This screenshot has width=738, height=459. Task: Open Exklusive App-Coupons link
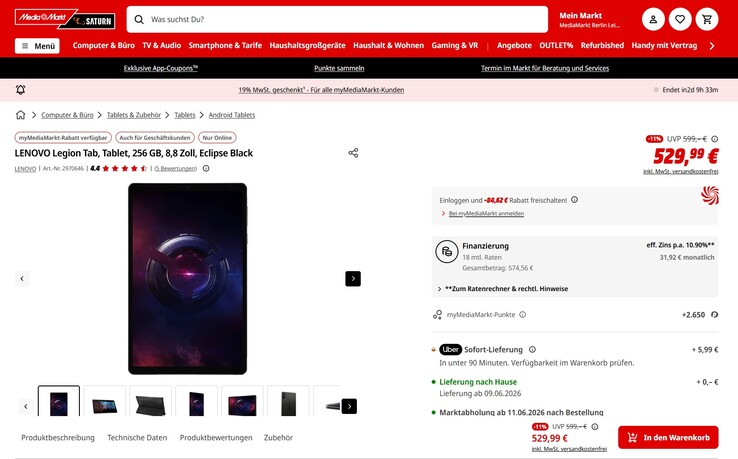click(x=160, y=68)
